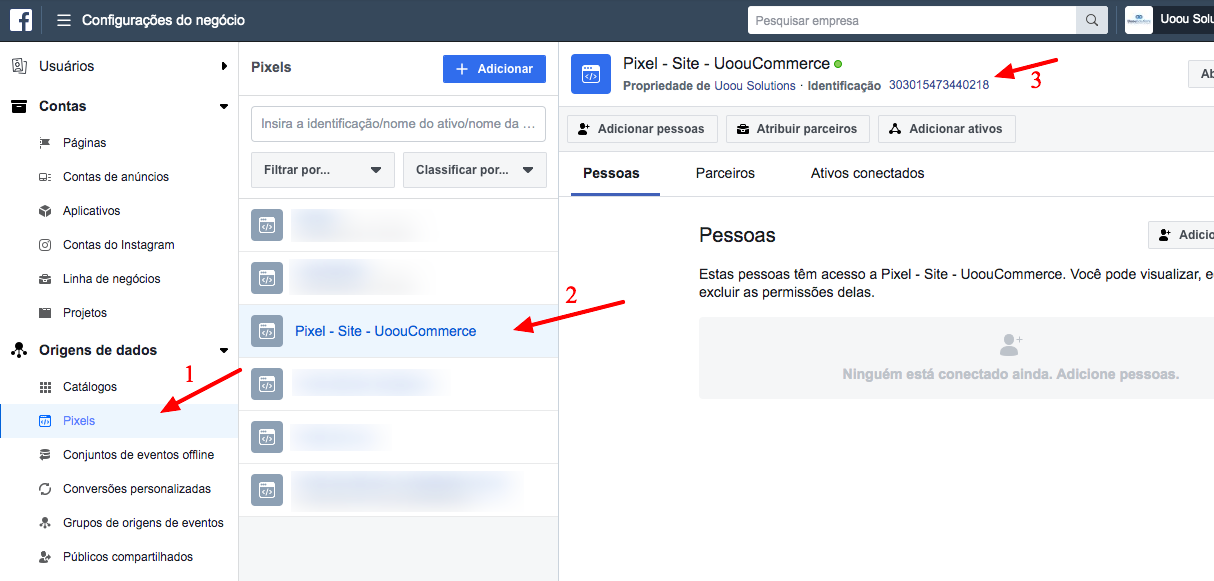Image resolution: width=1214 pixels, height=581 pixels.
Task: Click the Públicos compartilhados icon
Action: pos(44,557)
